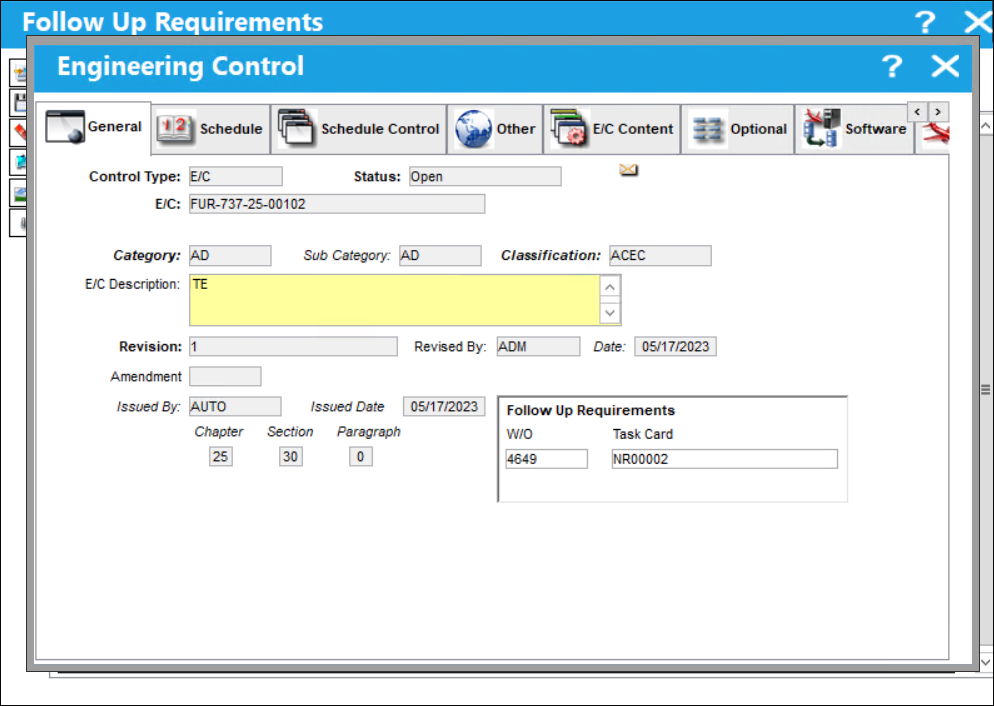The width and height of the screenshot is (994, 706).
Task: Open help for the Engineering Control window
Action: tap(893, 66)
